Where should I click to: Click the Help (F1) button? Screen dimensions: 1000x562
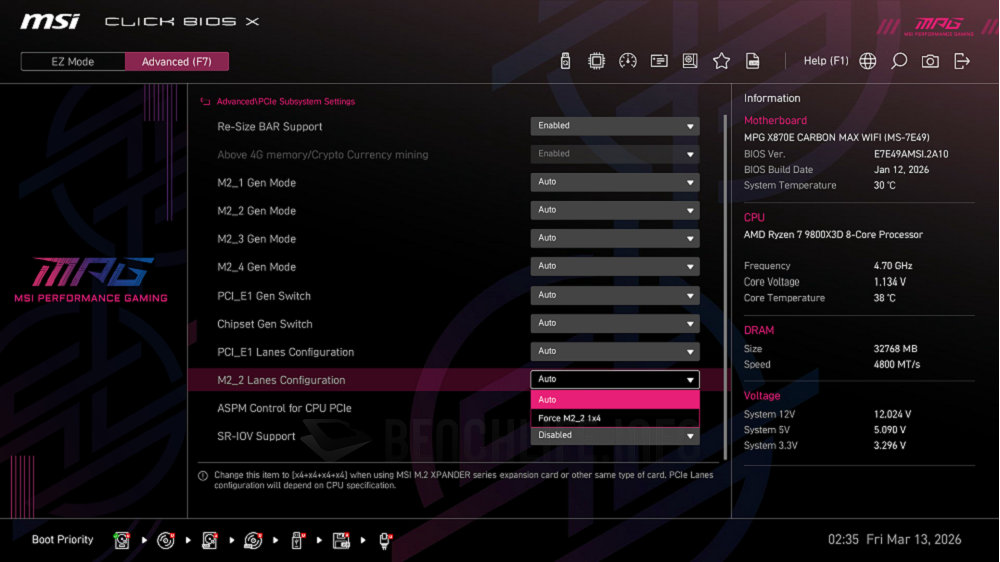click(825, 61)
